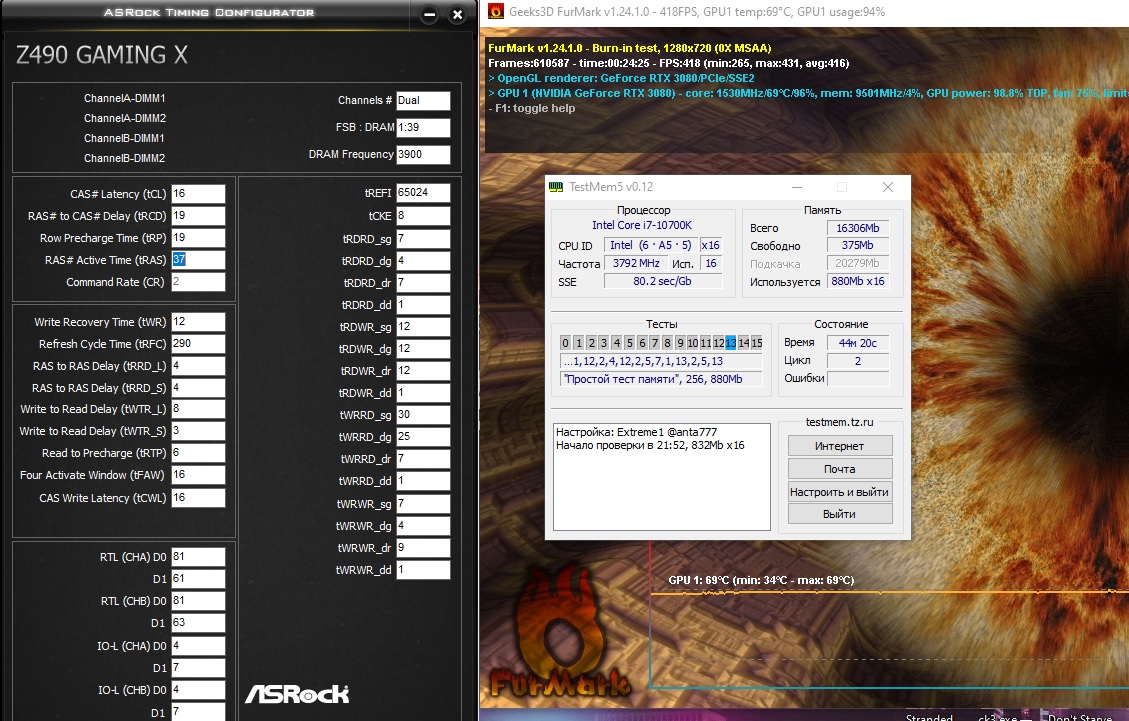The width and height of the screenshot is (1129, 721).
Task: Click Настроить и выйти button
Action: click(x=840, y=492)
